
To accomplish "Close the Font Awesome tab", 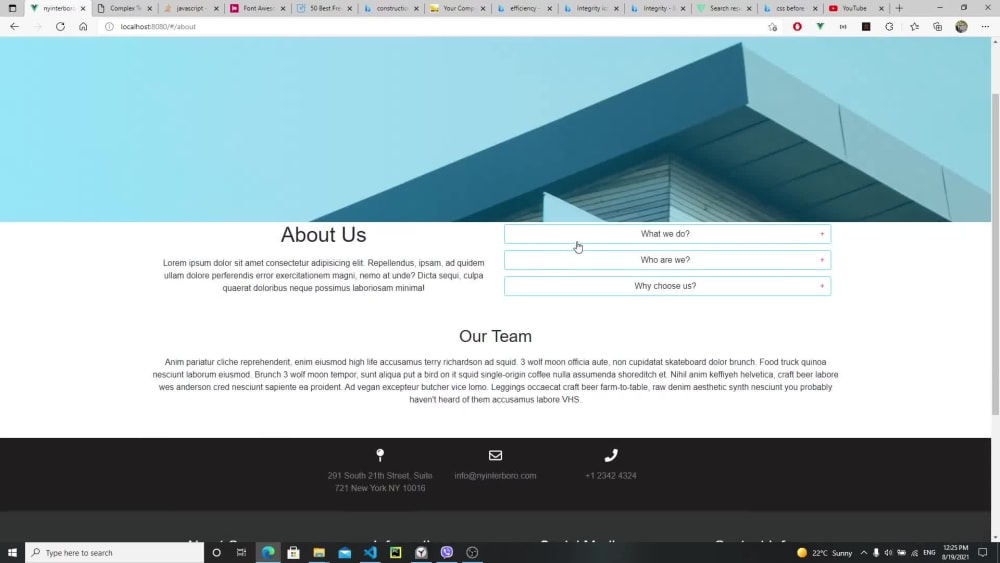I will pos(283,9).
